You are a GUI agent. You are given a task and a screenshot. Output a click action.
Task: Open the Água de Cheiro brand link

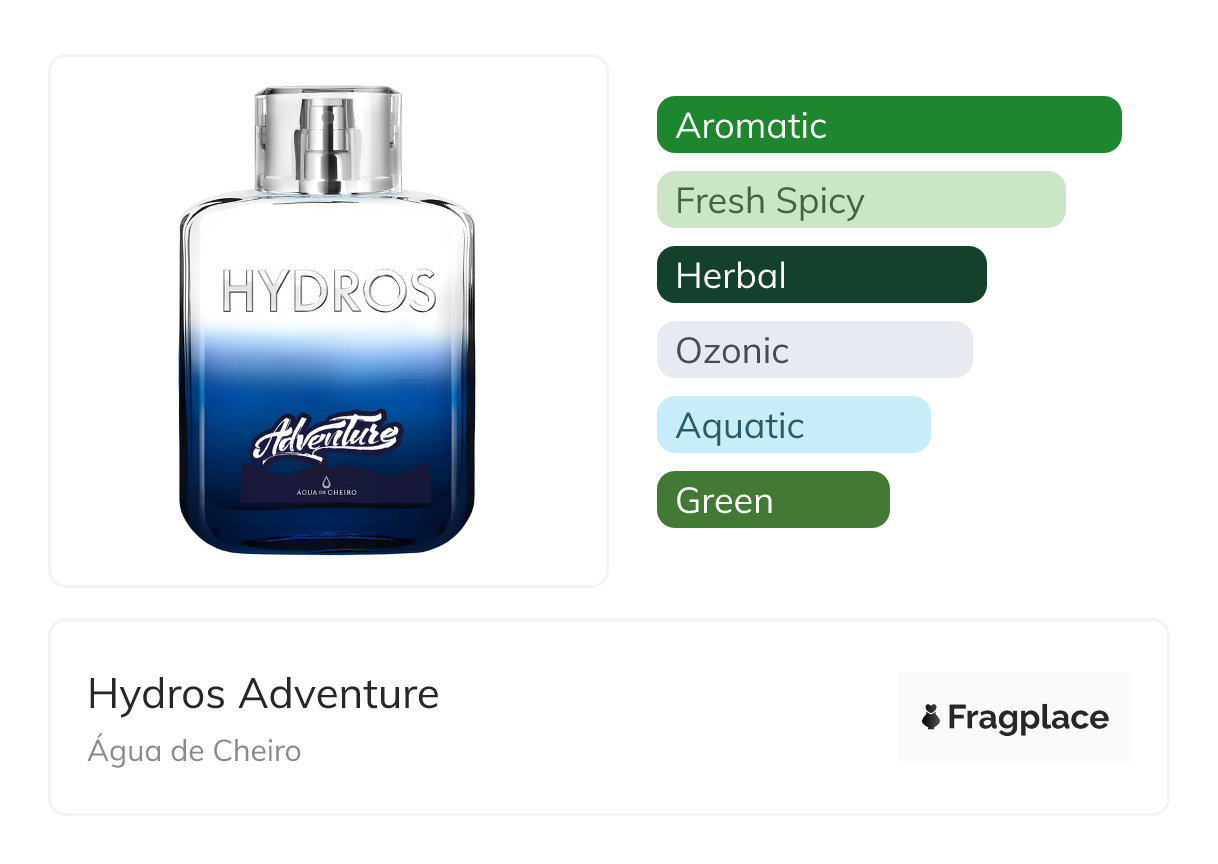194,750
